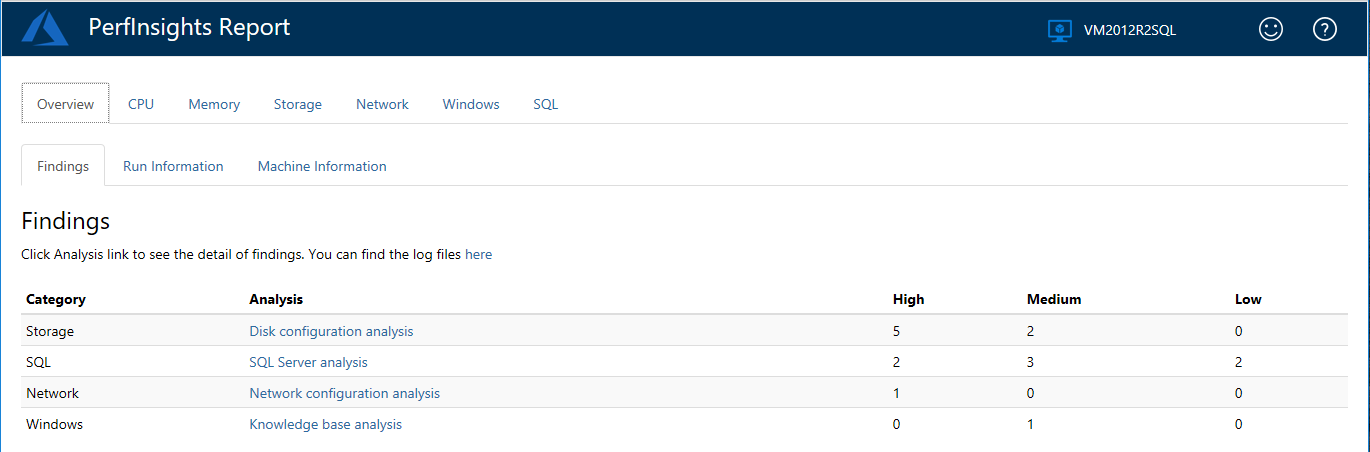The image size is (1370, 452).
Task: Click the PerfInsights Report title
Action: [x=189, y=28]
